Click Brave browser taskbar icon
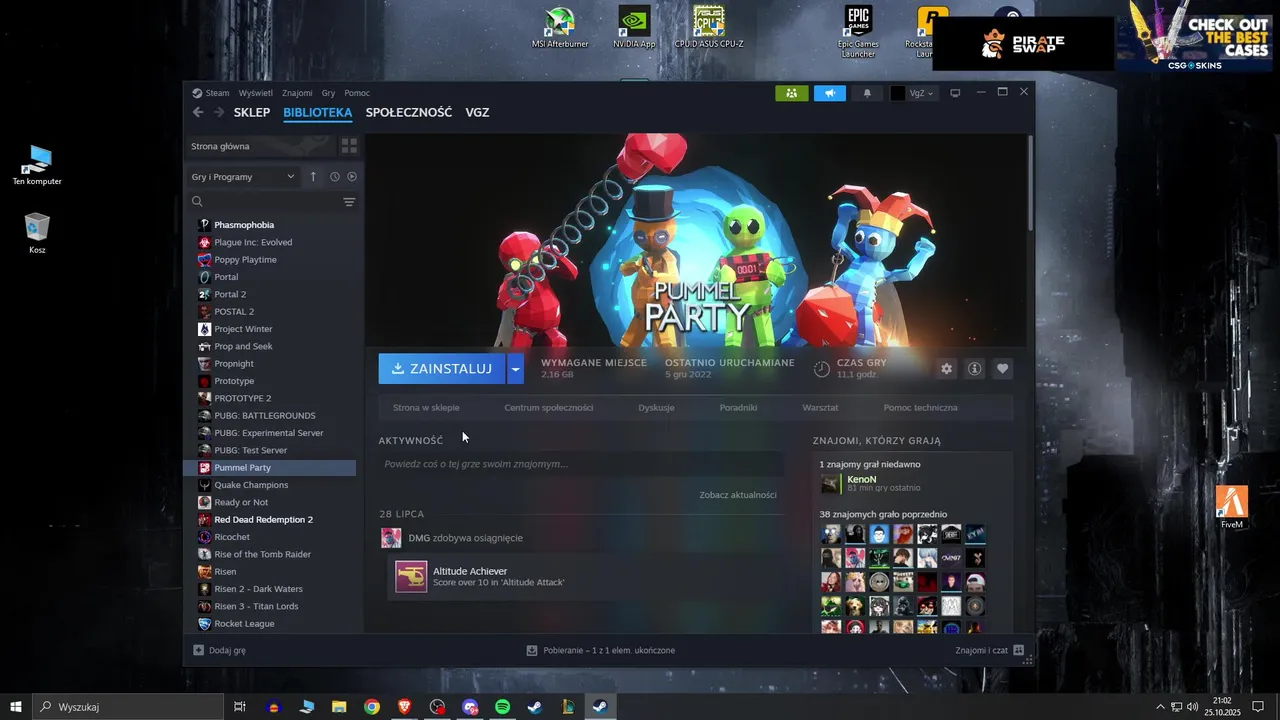 404,707
